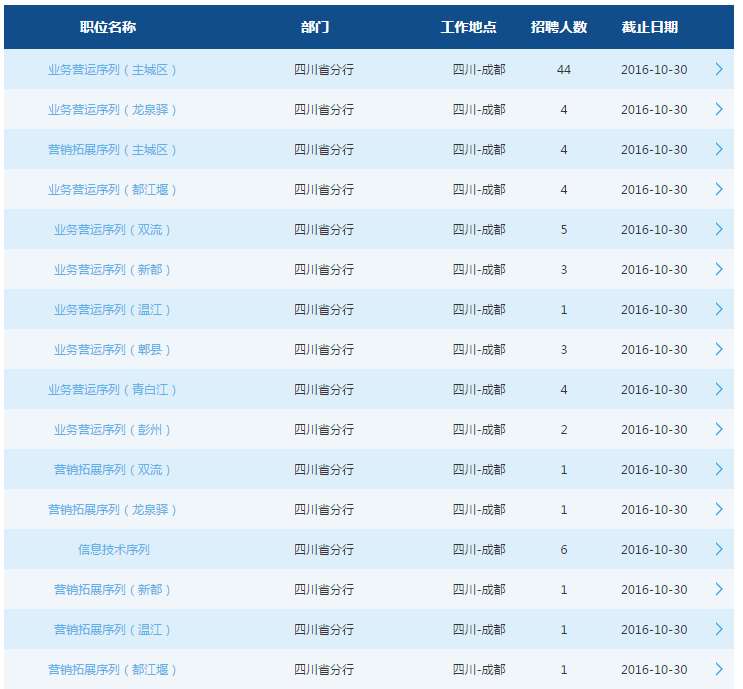Click the chevron beside 营销拓展序列（龙泉驿）
Screen dimensions: 743x689
[x=718, y=509]
